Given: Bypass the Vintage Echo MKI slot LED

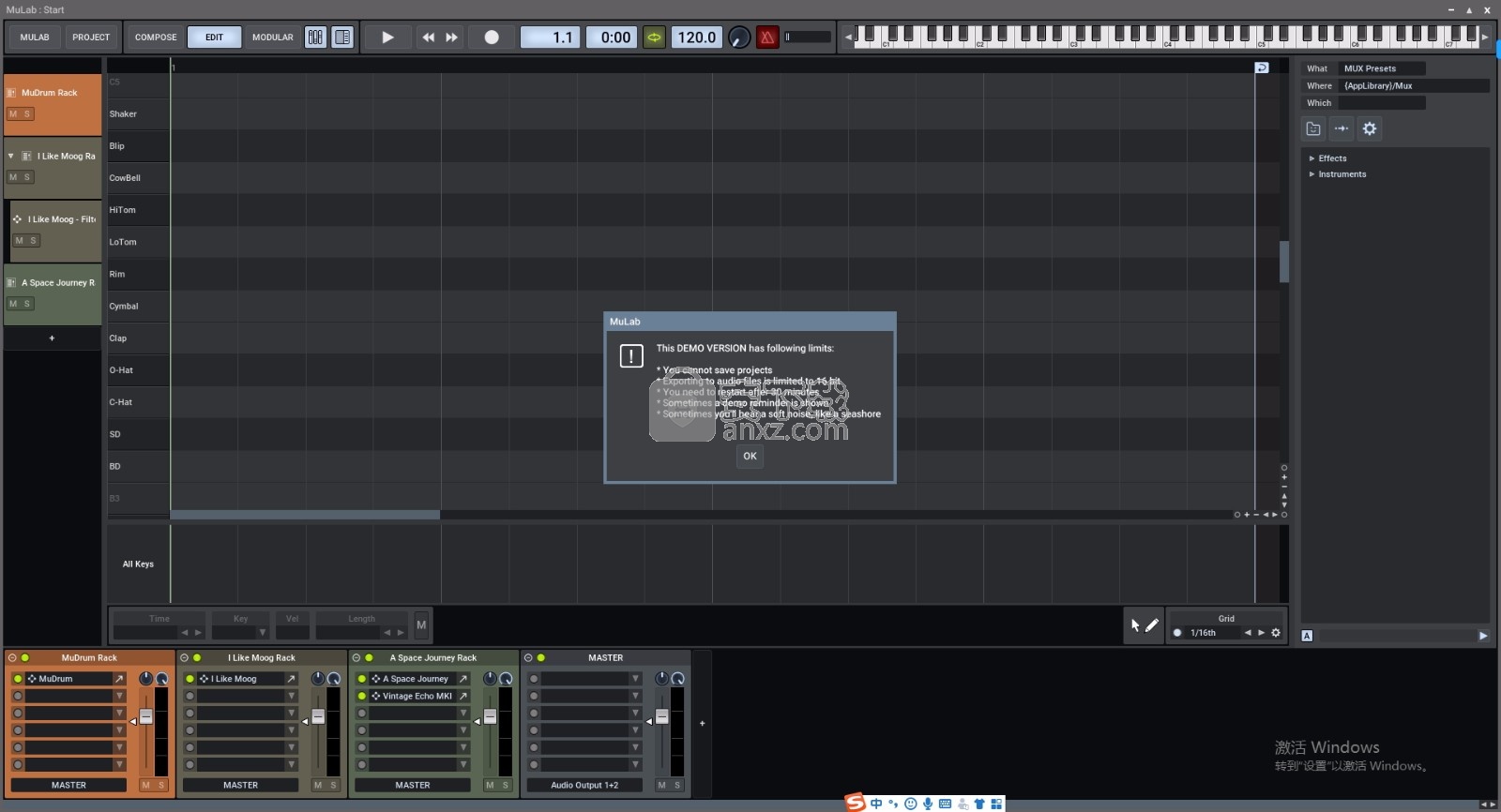Looking at the screenshot, I should 362,696.
